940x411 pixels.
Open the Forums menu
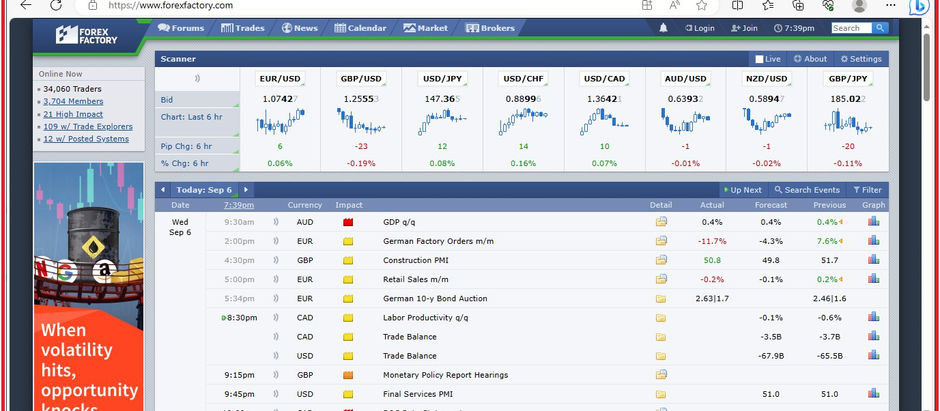pos(180,28)
